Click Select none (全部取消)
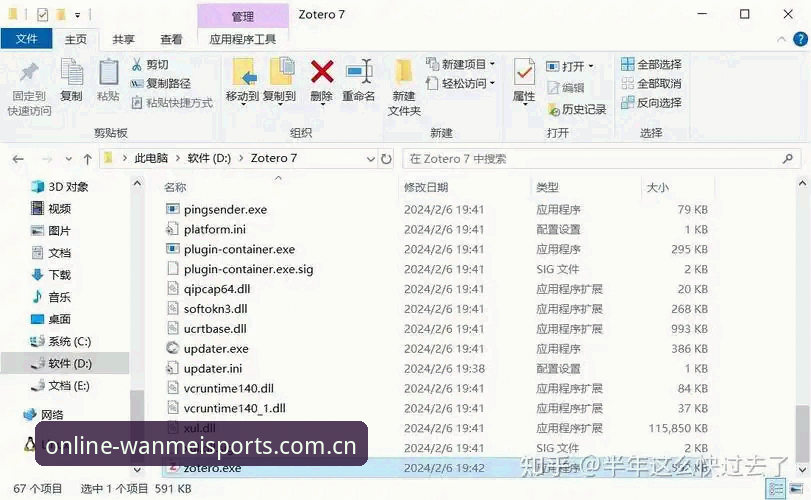Viewport: 811px width, 500px height. pos(651,83)
